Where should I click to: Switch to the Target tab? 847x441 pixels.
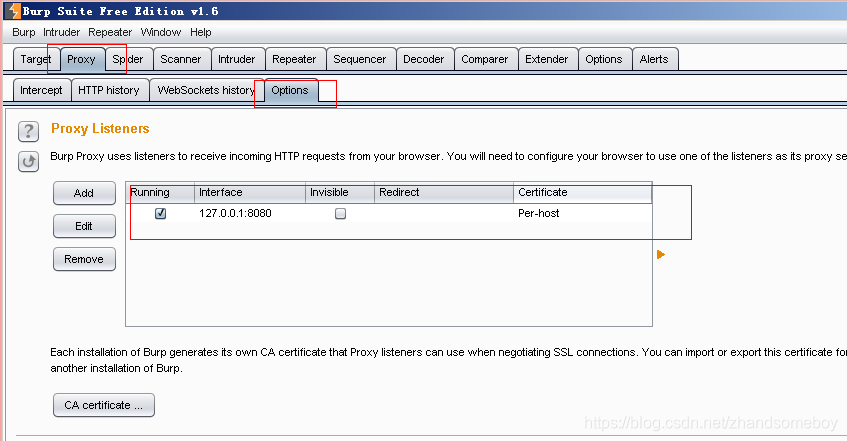tap(36, 59)
